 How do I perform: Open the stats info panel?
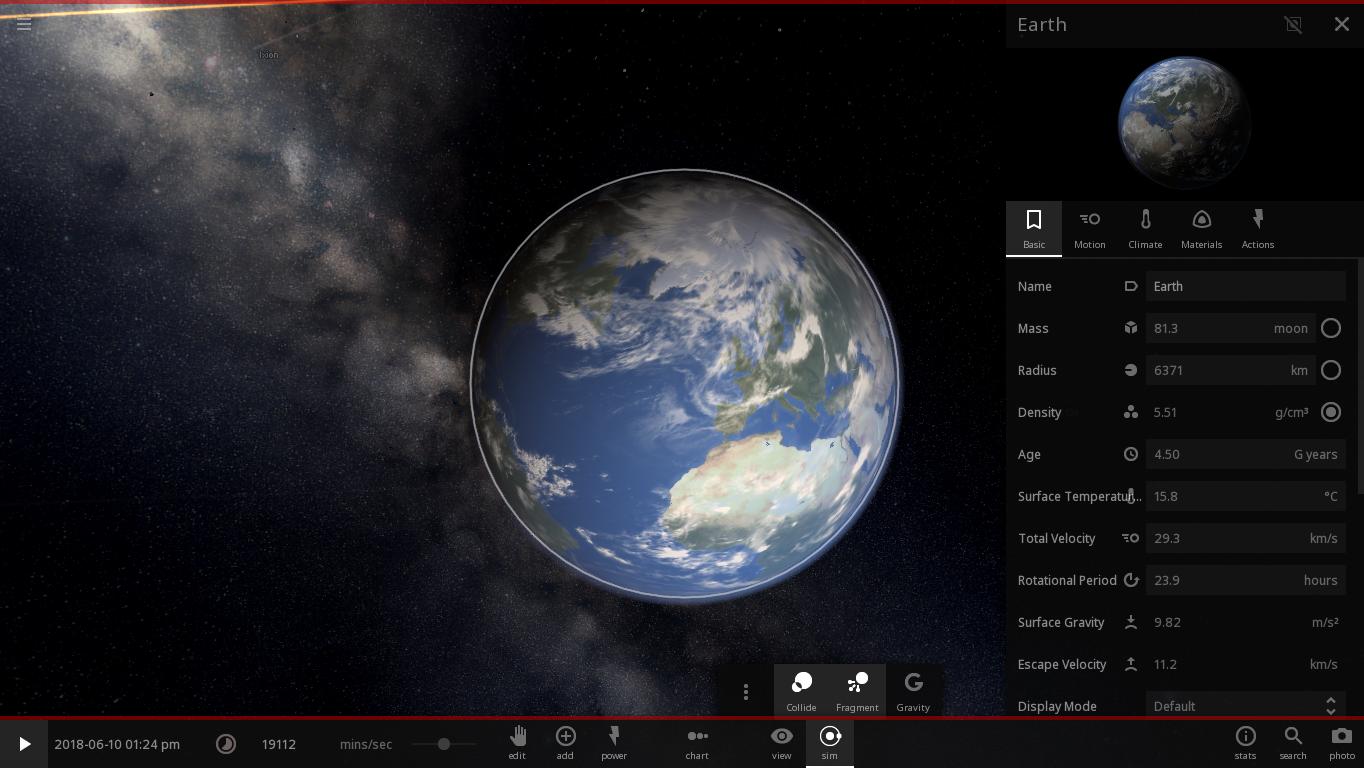(1245, 743)
